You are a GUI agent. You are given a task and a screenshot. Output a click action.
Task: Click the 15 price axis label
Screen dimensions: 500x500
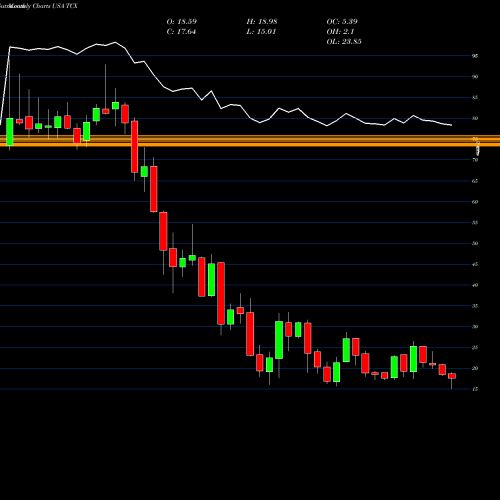(x=475, y=389)
